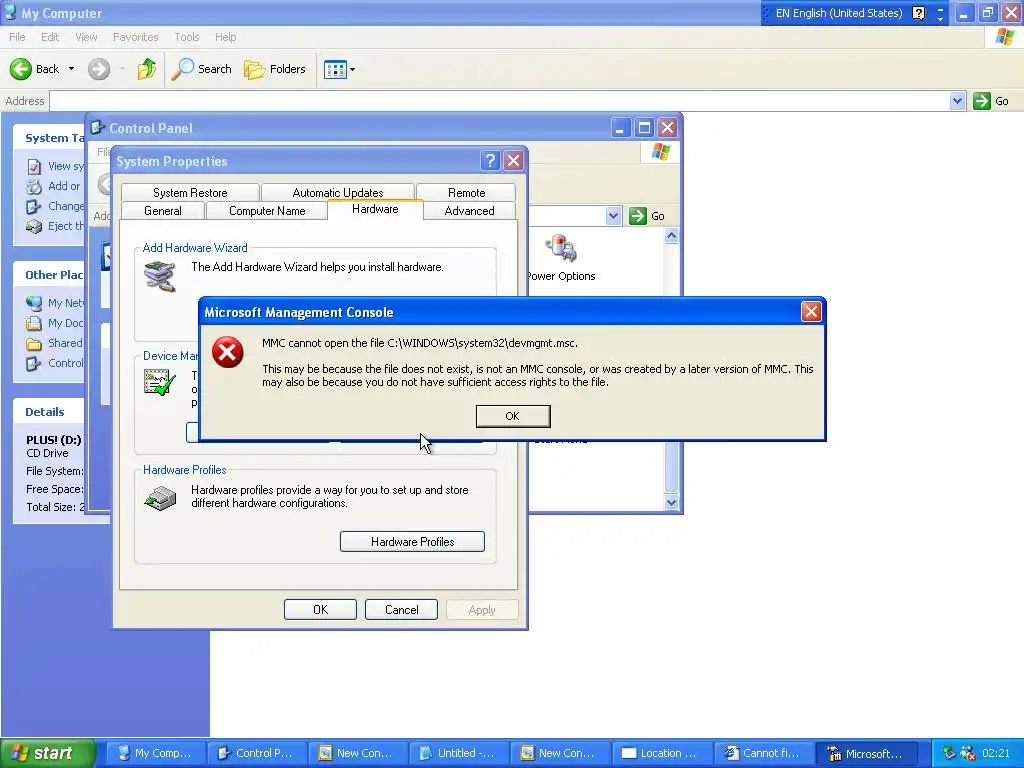
Task: Minimize the Control Panel window
Action: click(x=620, y=127)
